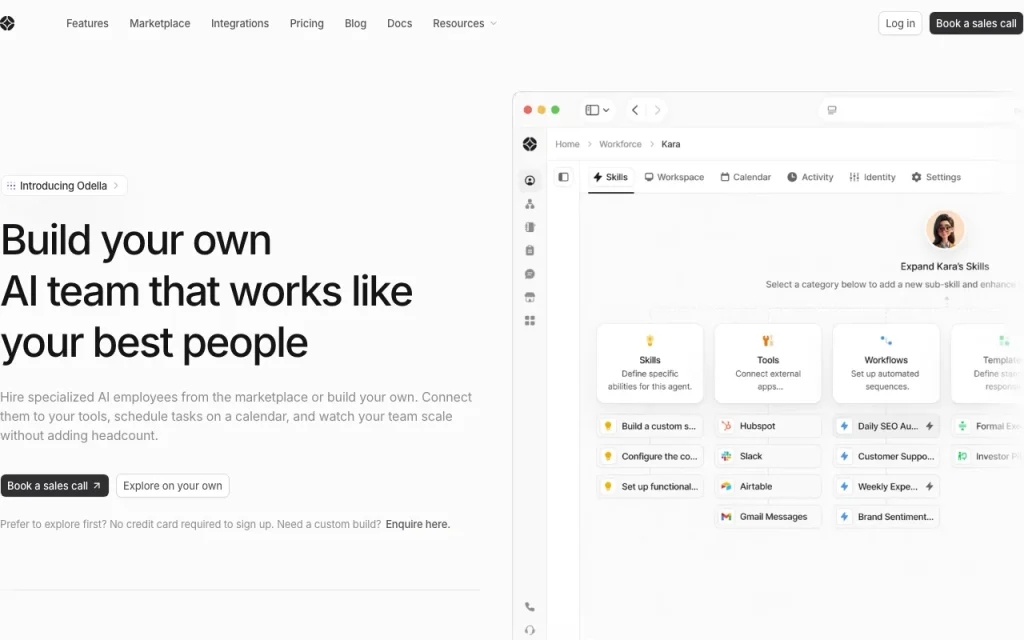The height and width of the screenshot is (640, 1024).
Task: Select the Tools category card
Action: [x=768, y=363]
